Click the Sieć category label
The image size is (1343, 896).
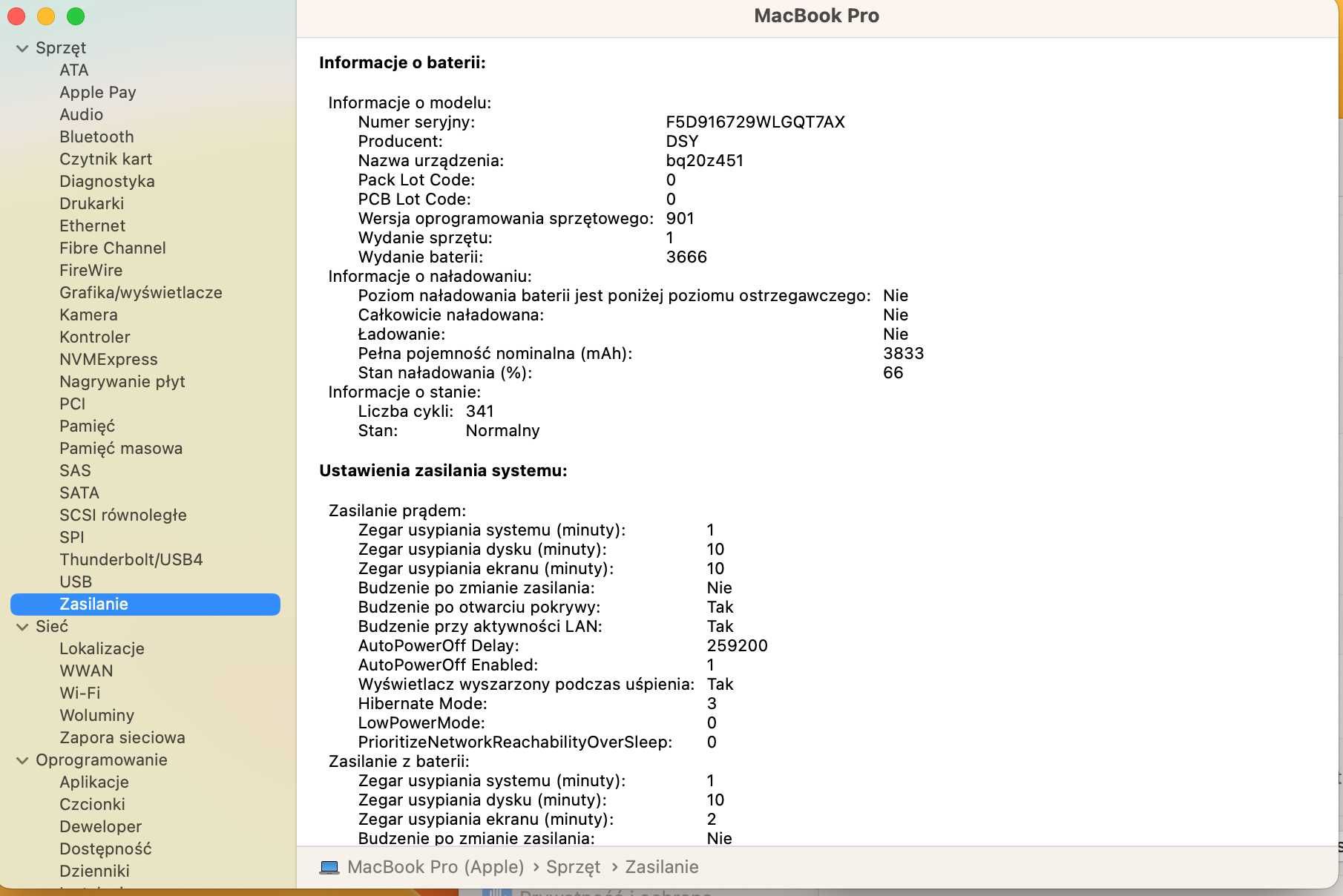pos(52,626)
